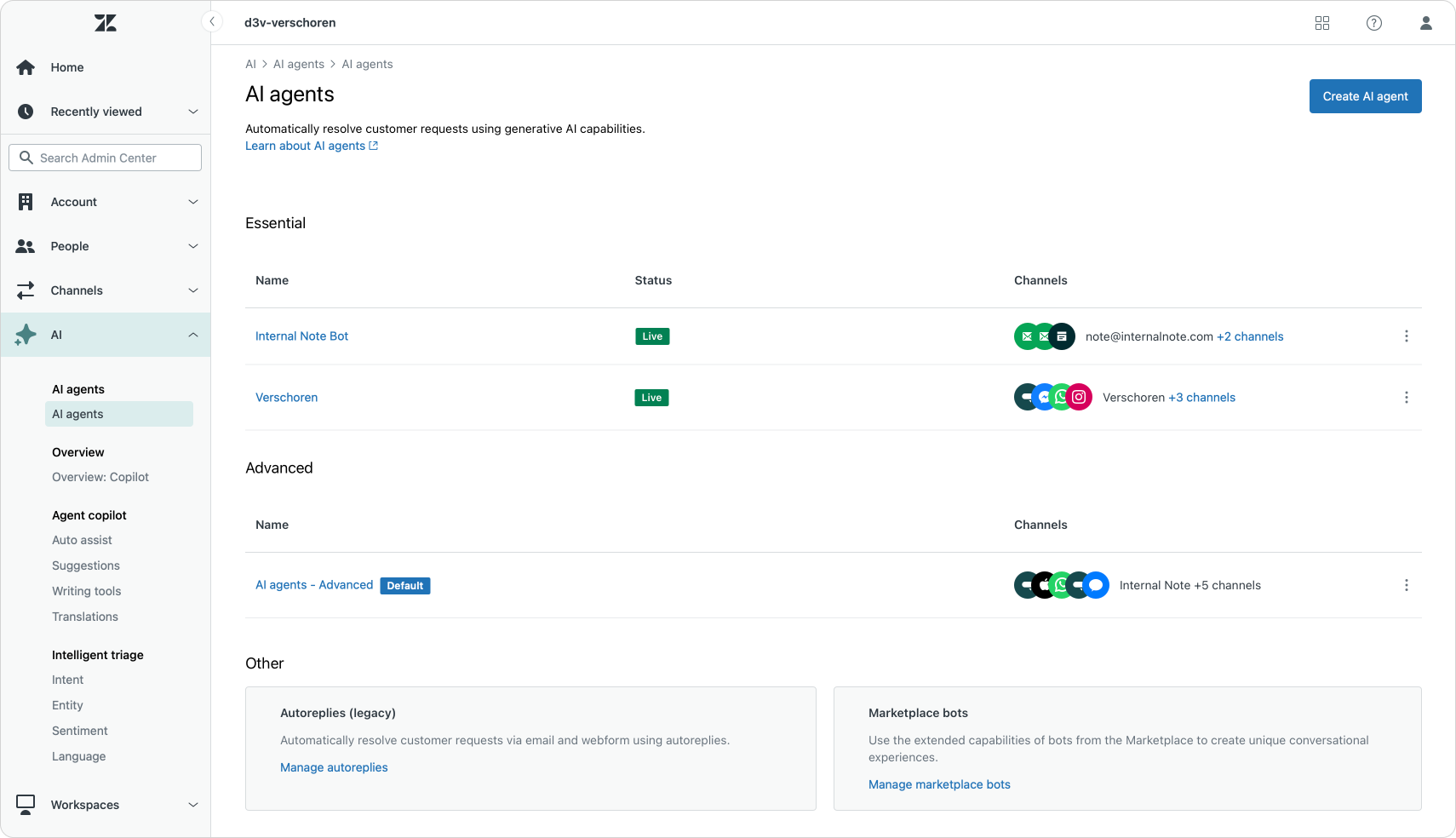Open Overview: Copilot page
Image resolution: width=1456 pixels, height=838 pixels.
(x=100, y=477)
